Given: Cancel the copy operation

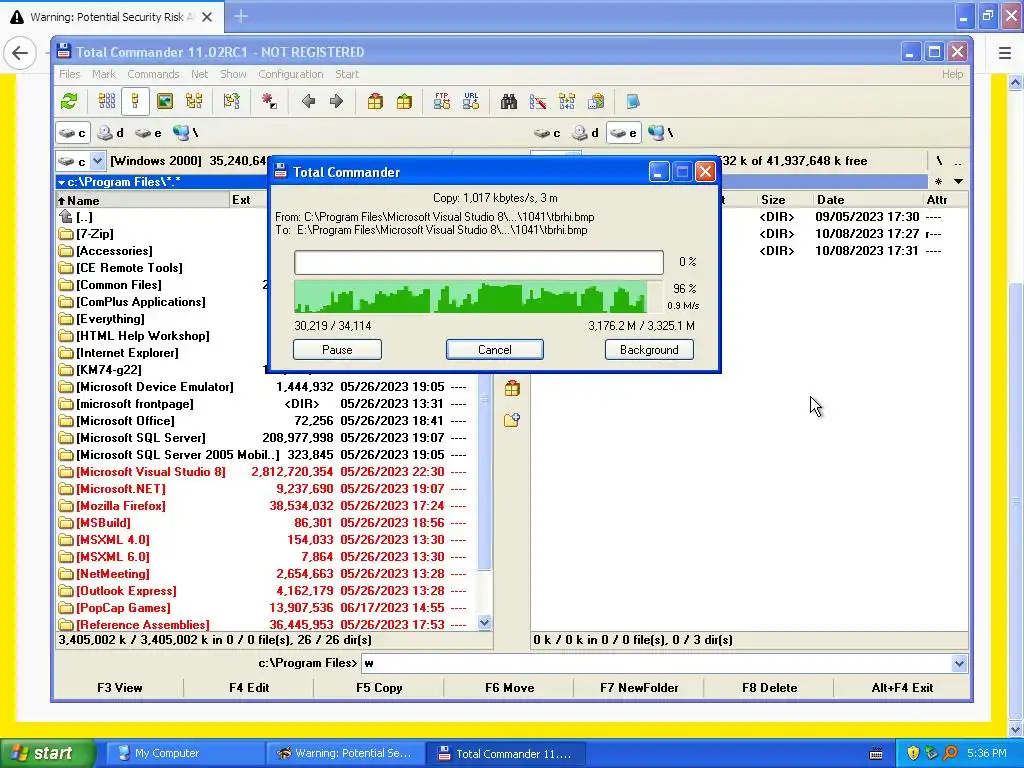Looking at the screenshot, I should click(494, 350).
